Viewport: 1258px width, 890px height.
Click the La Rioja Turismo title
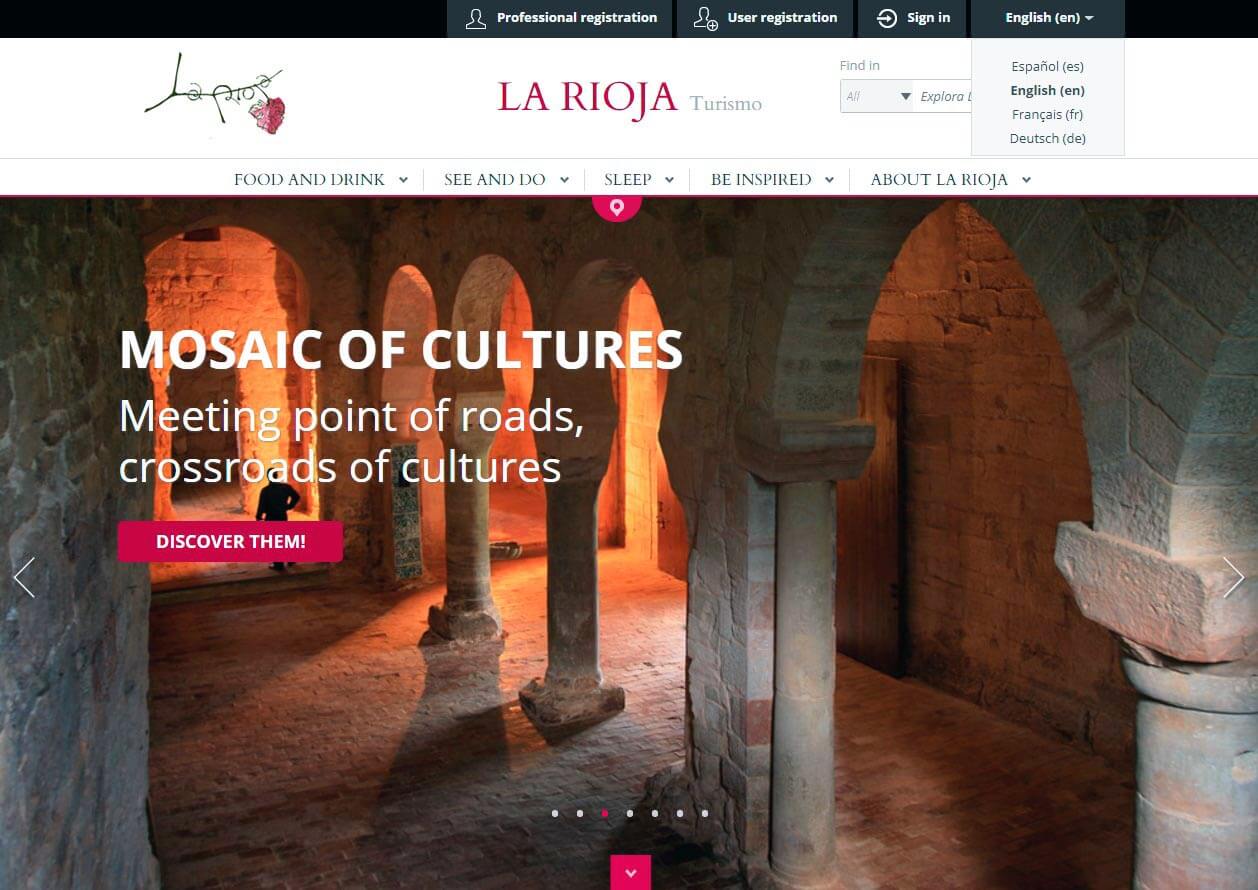click(x=629, y=97)
